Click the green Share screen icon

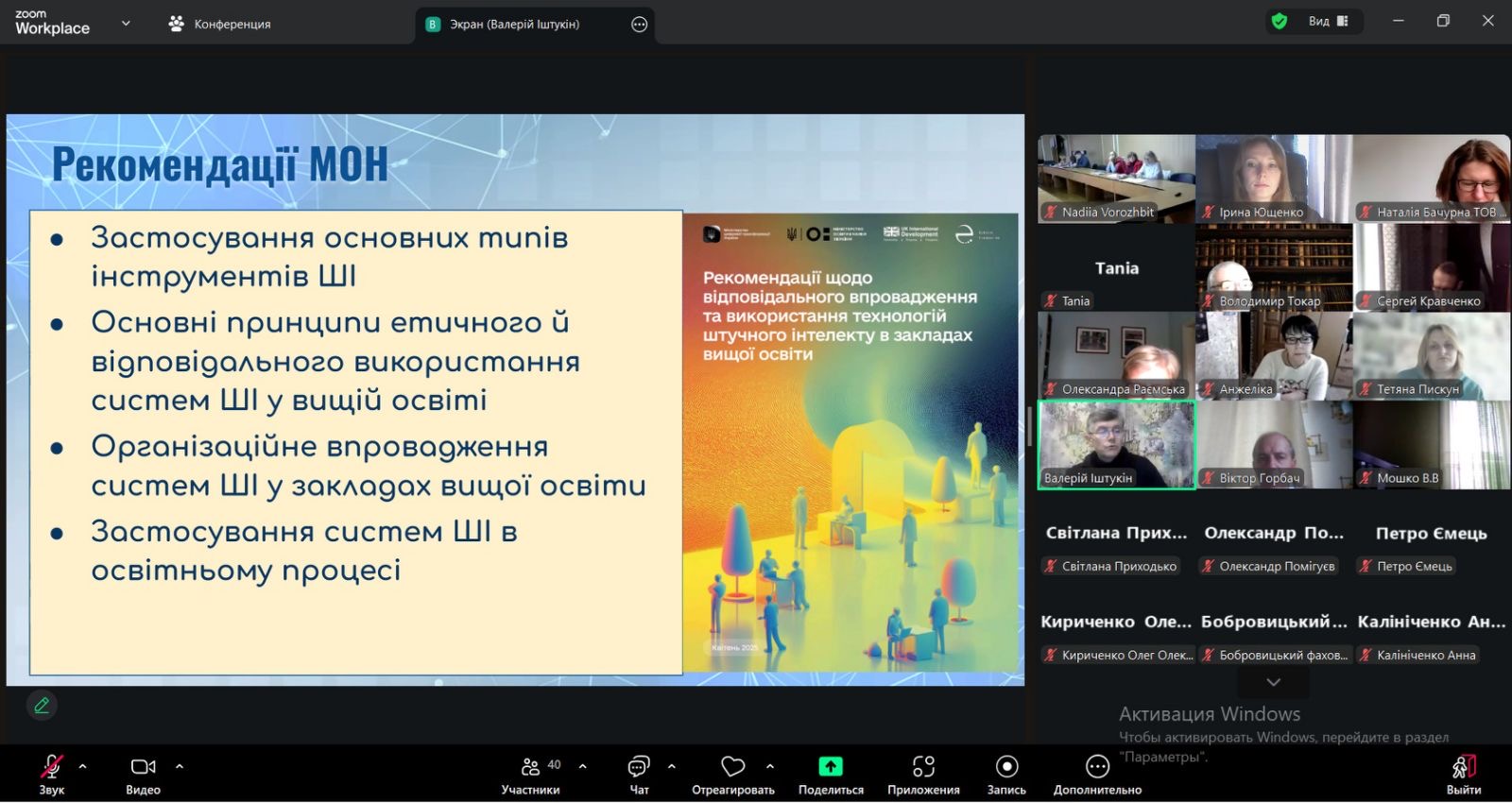[x=830, y=766]
